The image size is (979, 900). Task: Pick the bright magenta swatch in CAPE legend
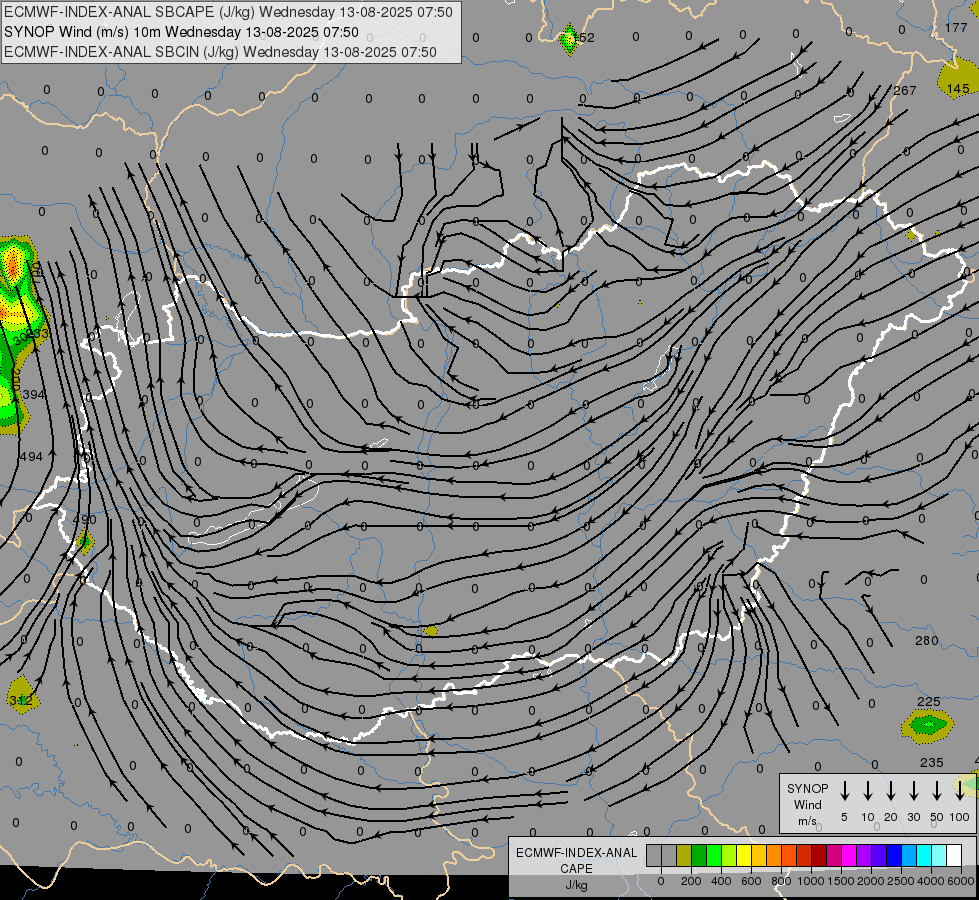849,856
